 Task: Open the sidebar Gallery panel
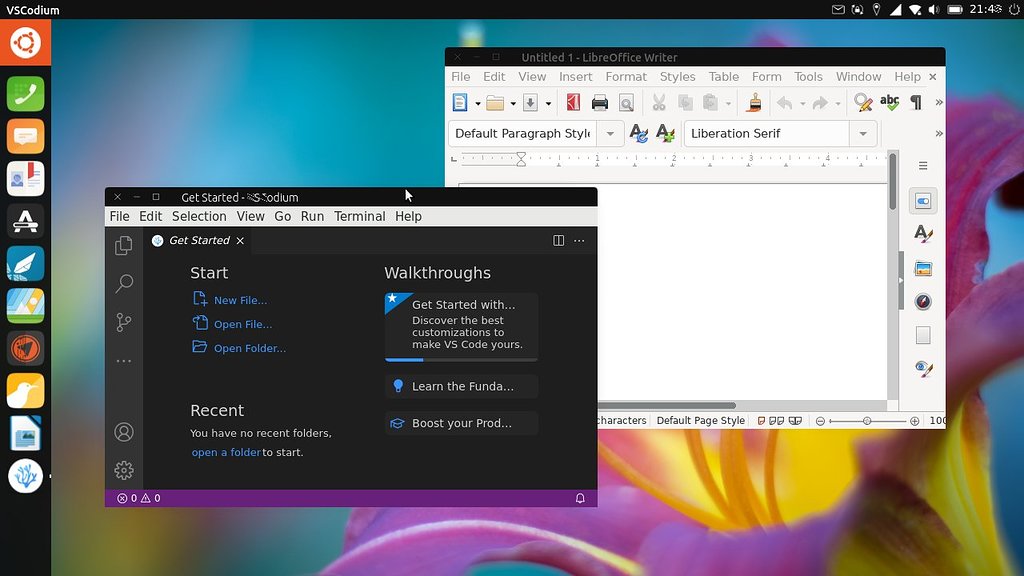point(923,268)
